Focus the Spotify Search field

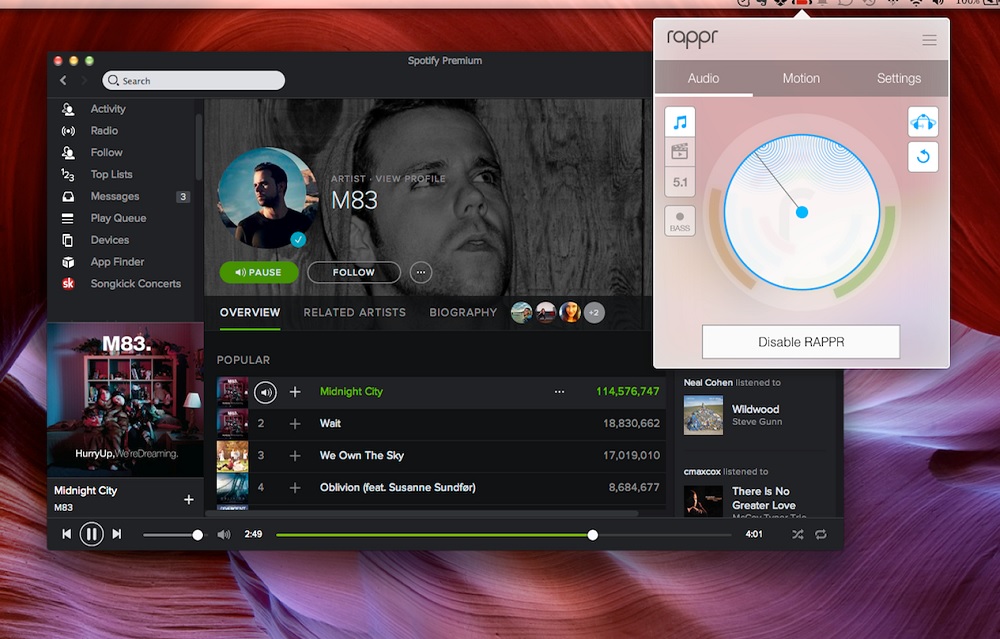pos(193,80)
